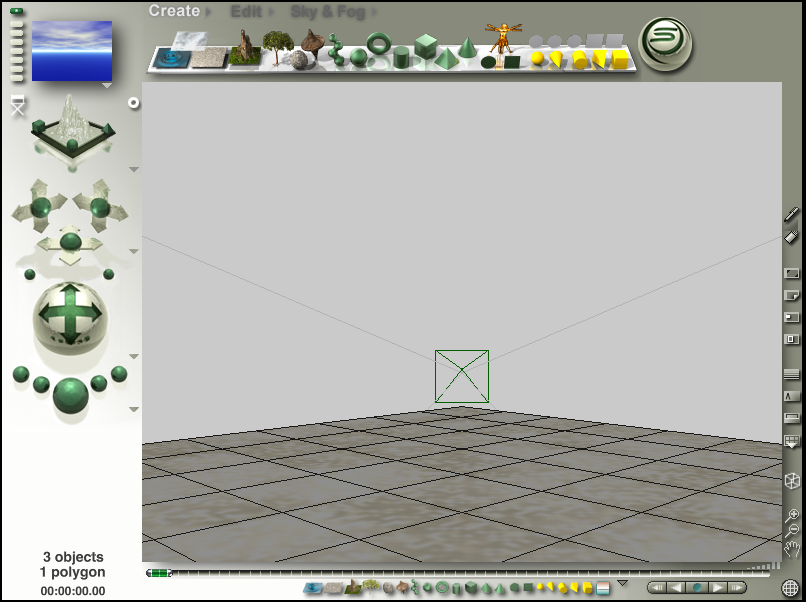Create a yellow cylinder parallel light
This screenshot has height=602, width=806.
[579, 60]
